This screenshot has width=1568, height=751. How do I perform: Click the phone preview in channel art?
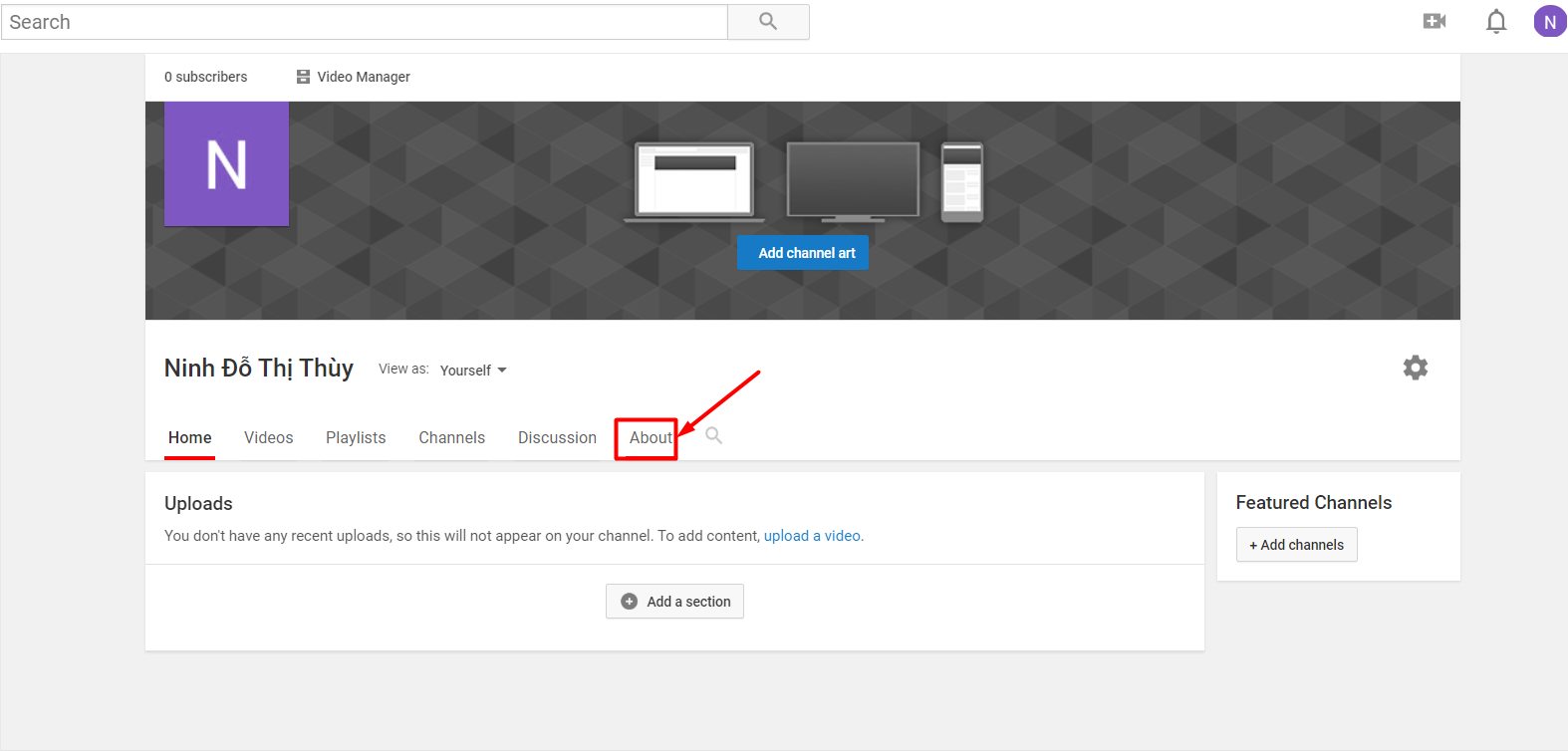(x=962, y=182)
